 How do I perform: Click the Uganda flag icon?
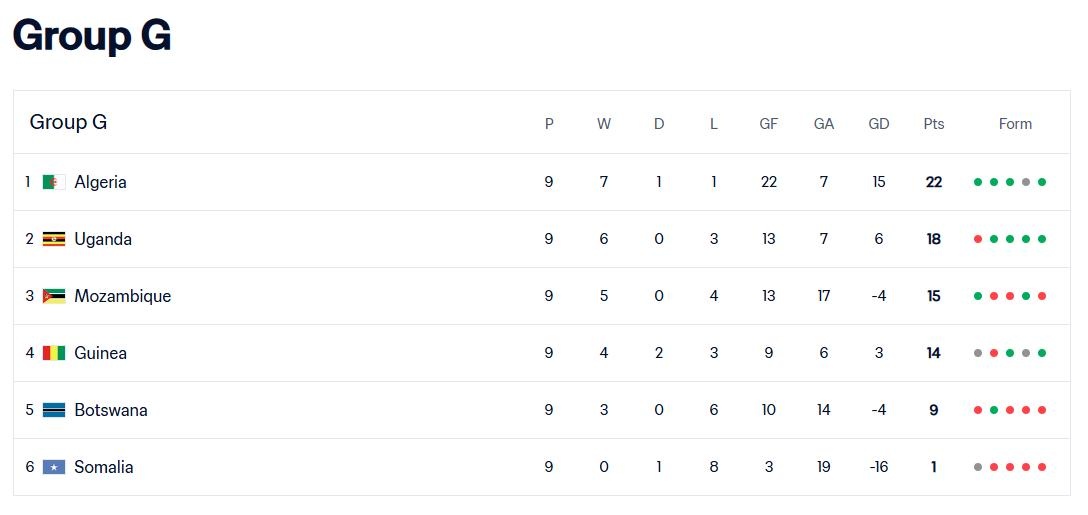click(54, 239)
